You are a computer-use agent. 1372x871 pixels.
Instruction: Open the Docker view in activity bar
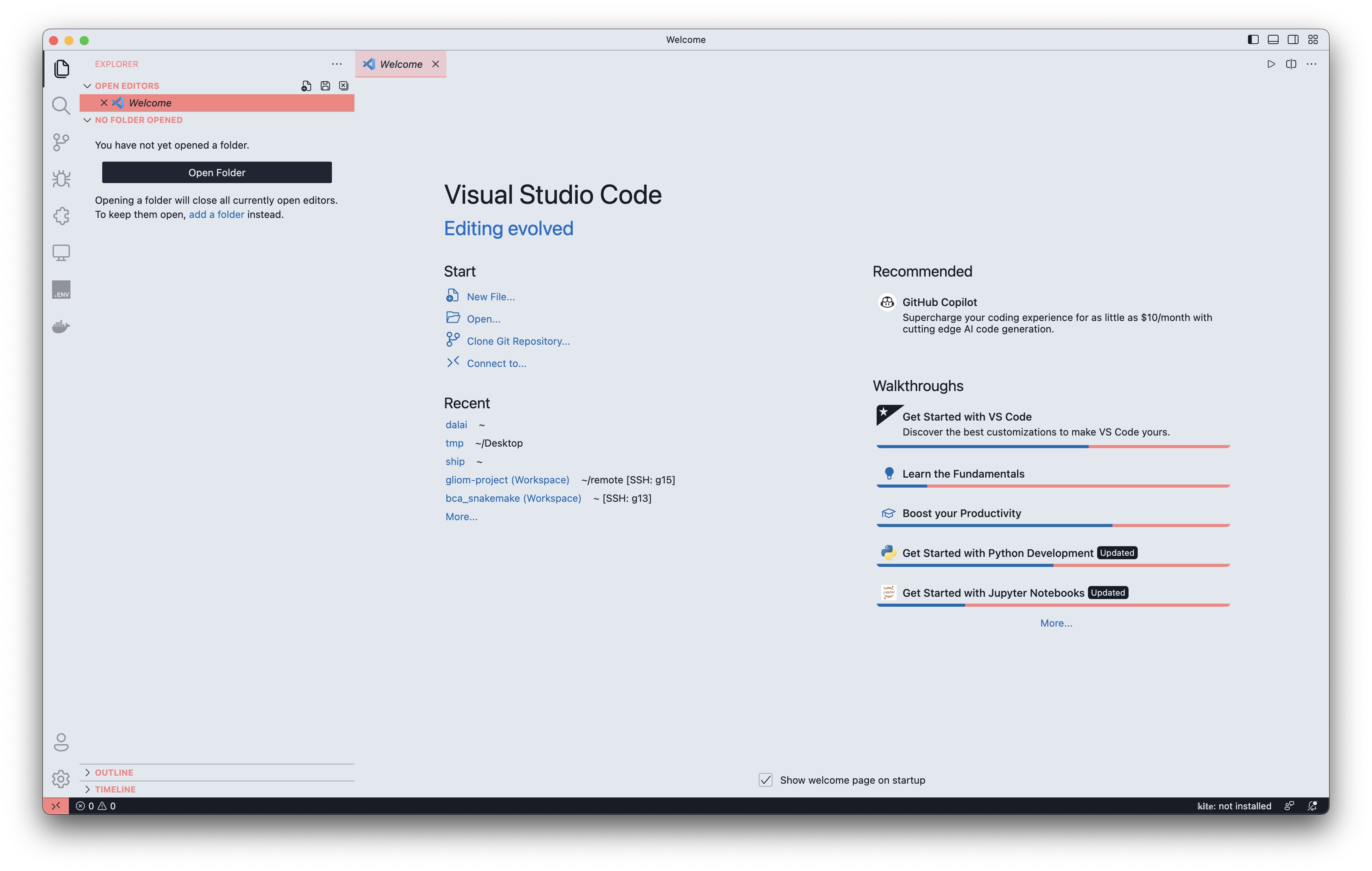(x=61, y=327)
